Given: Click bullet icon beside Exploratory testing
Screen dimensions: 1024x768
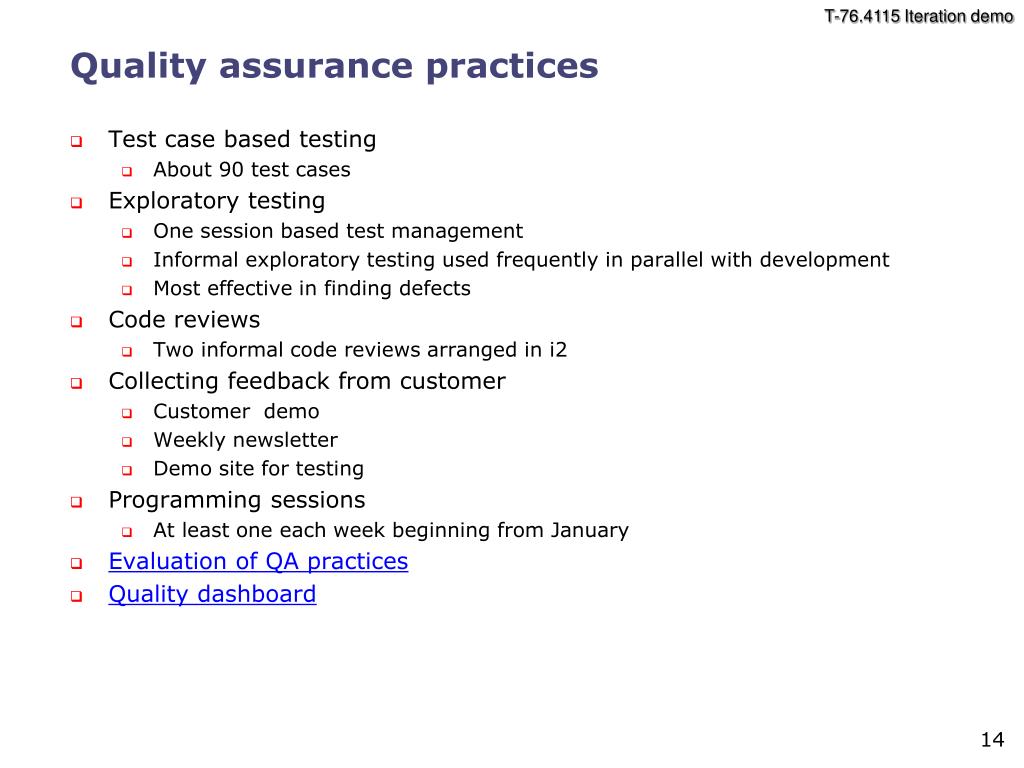Looking at the screenshot, I should click(76, 202).
